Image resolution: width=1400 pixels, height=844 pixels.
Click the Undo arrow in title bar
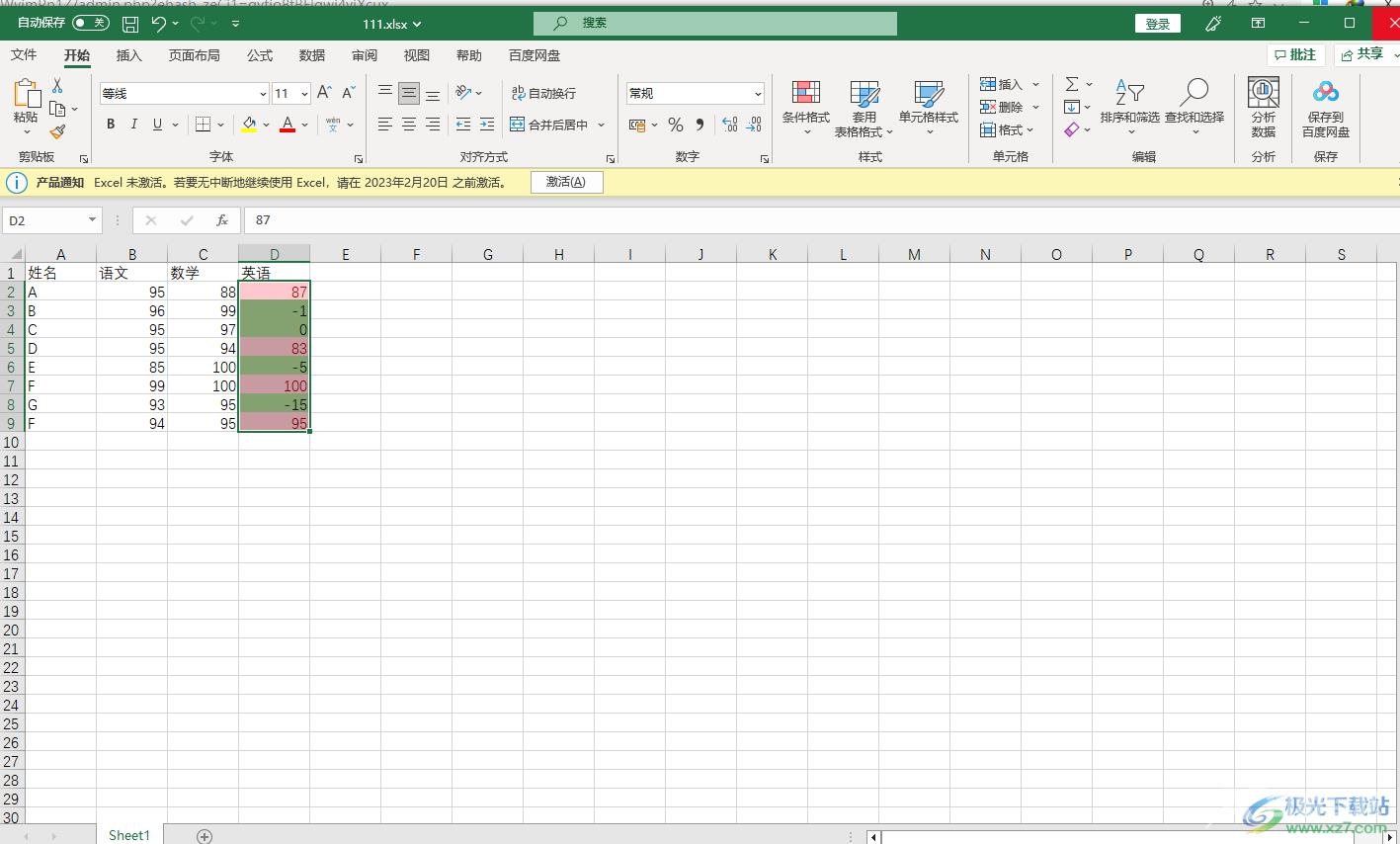coord(158,23)
